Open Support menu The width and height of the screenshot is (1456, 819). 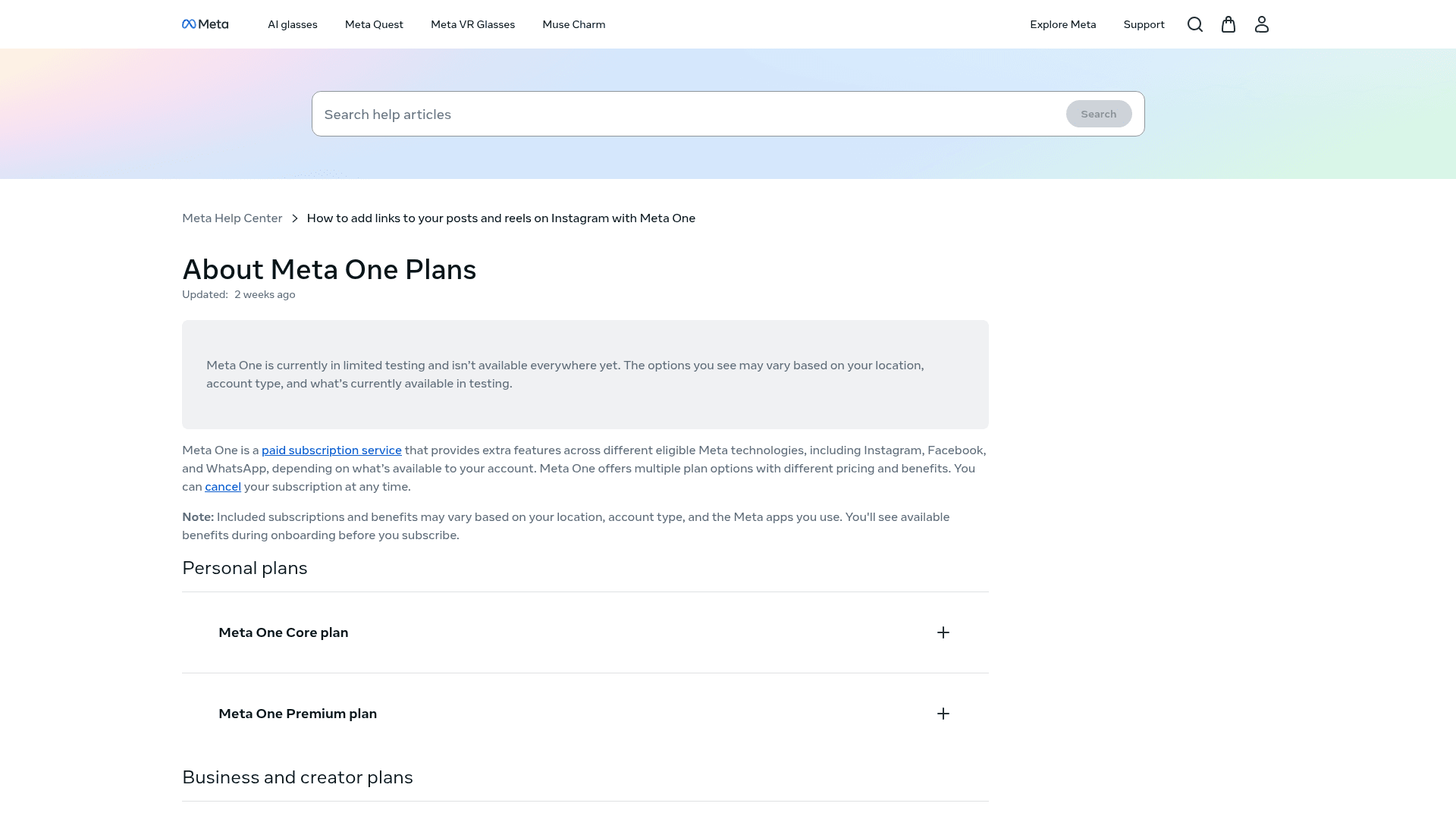(1144, 24)
